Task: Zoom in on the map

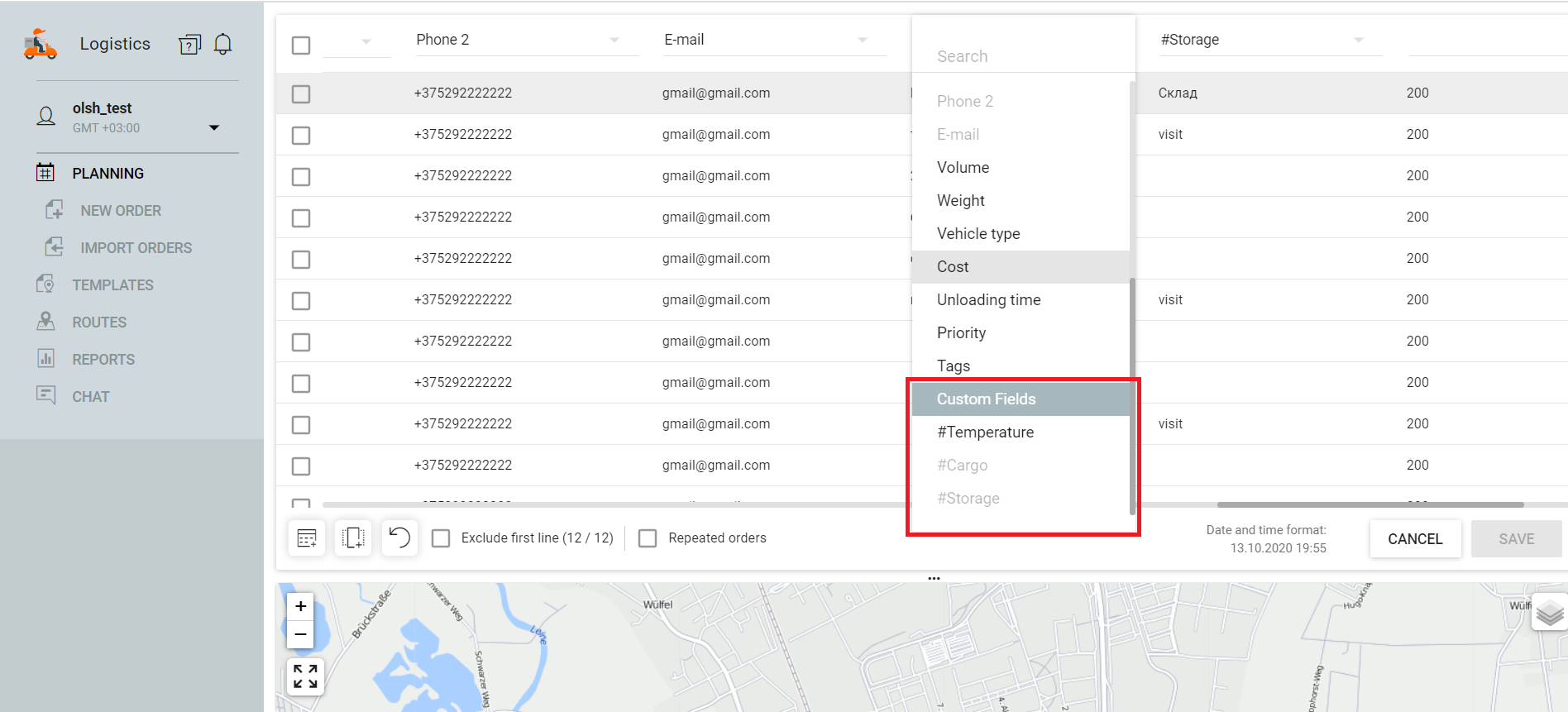Action: tap(301, 606)
